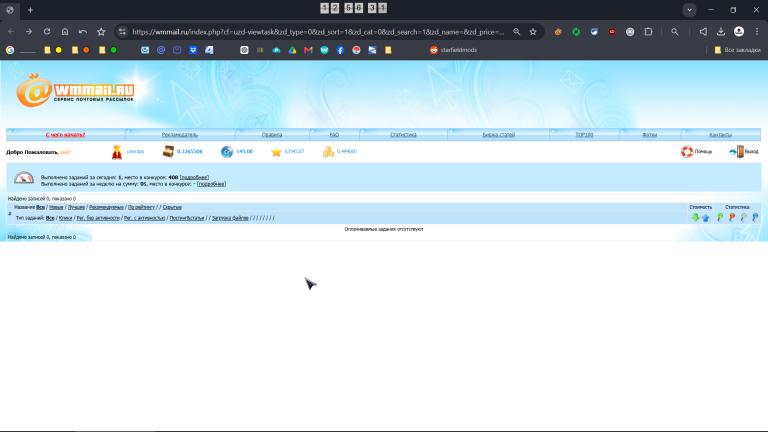This screenshot has height=432, width=768.
Task: Click the address bar URL field
Action: pos(318,32)
